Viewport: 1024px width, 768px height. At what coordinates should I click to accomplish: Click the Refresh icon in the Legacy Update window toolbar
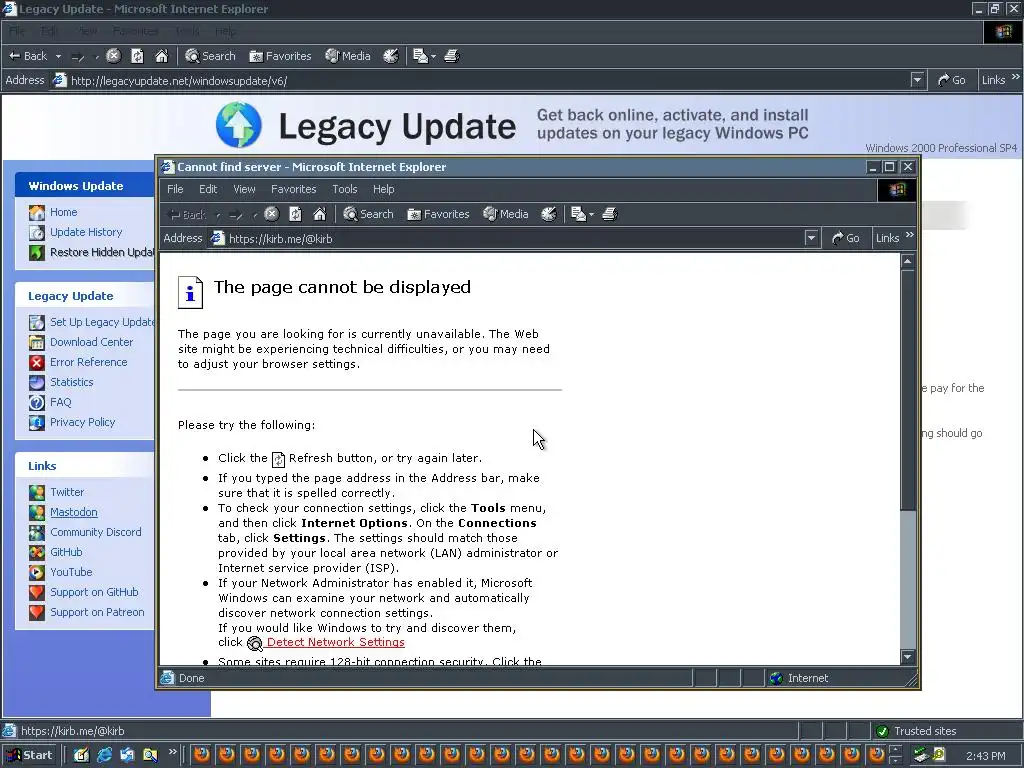[137, 56]
